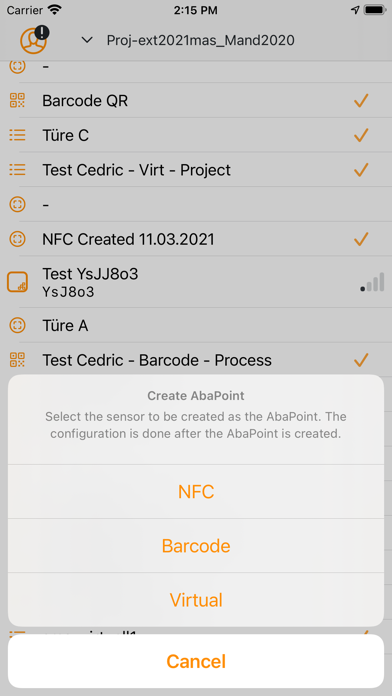Tap NFC icon beside NFC Created 11.03.2021
392x696 pixels.
coord(17,239)
